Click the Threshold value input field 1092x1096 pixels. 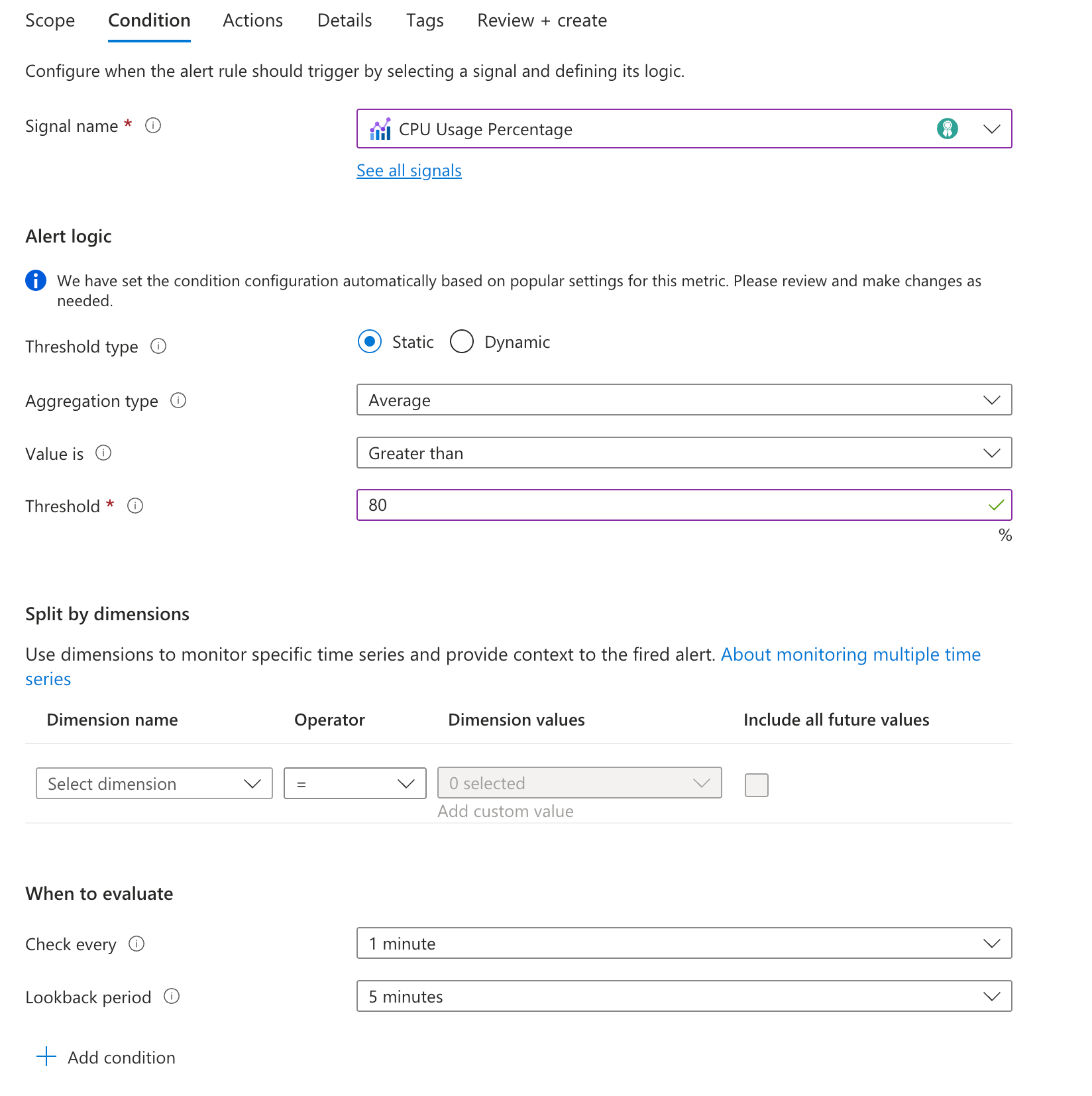coord(669,505)
